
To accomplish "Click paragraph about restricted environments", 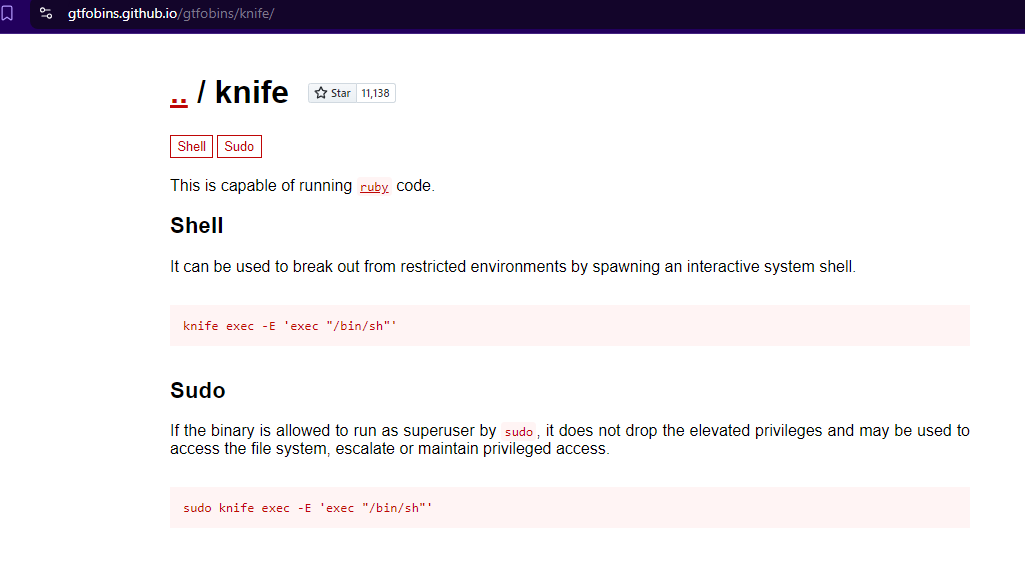I will coord(512,267).
